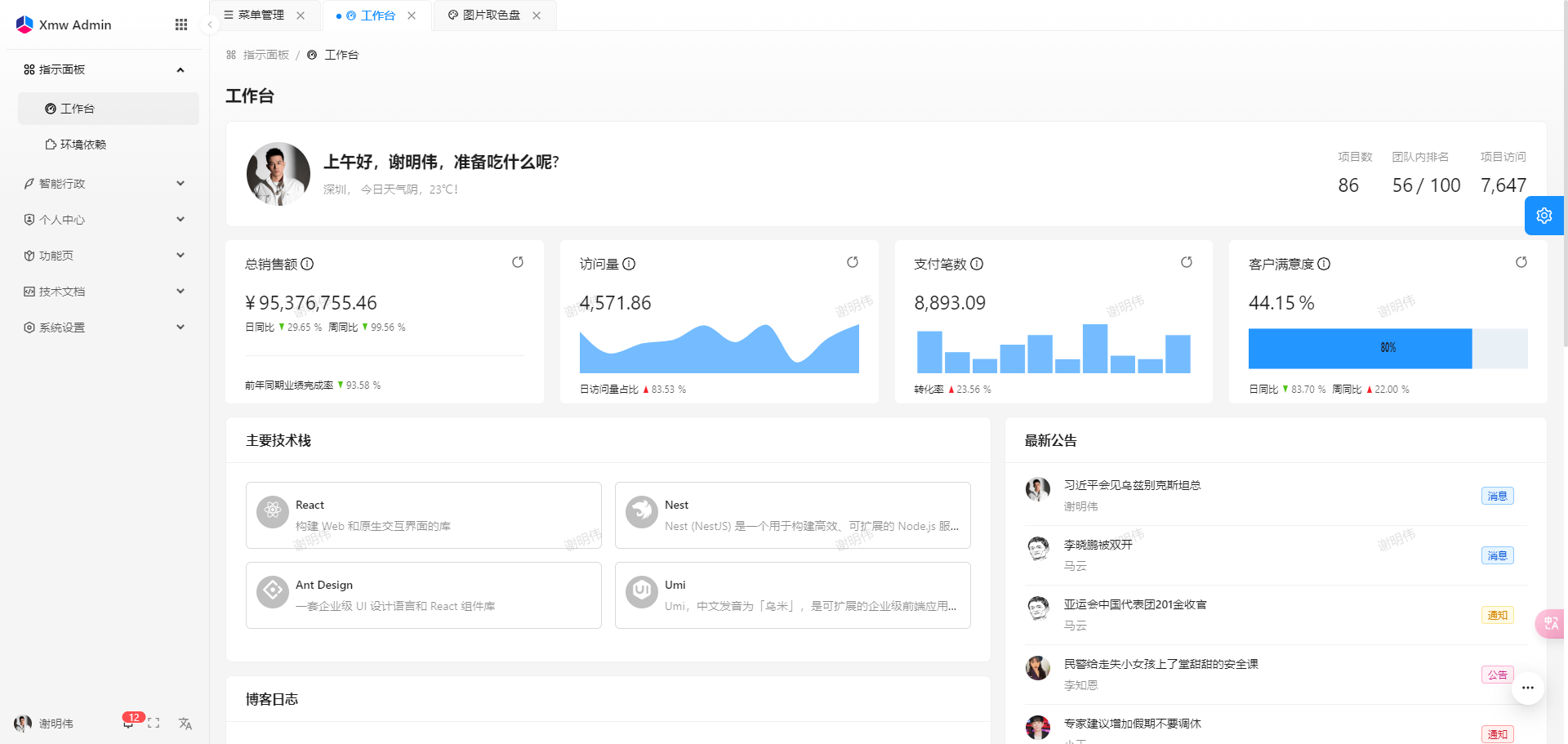Screen dimensions: 1568x744
Task: Open the Ant Design tech stack card
Action: pos(424,595)
